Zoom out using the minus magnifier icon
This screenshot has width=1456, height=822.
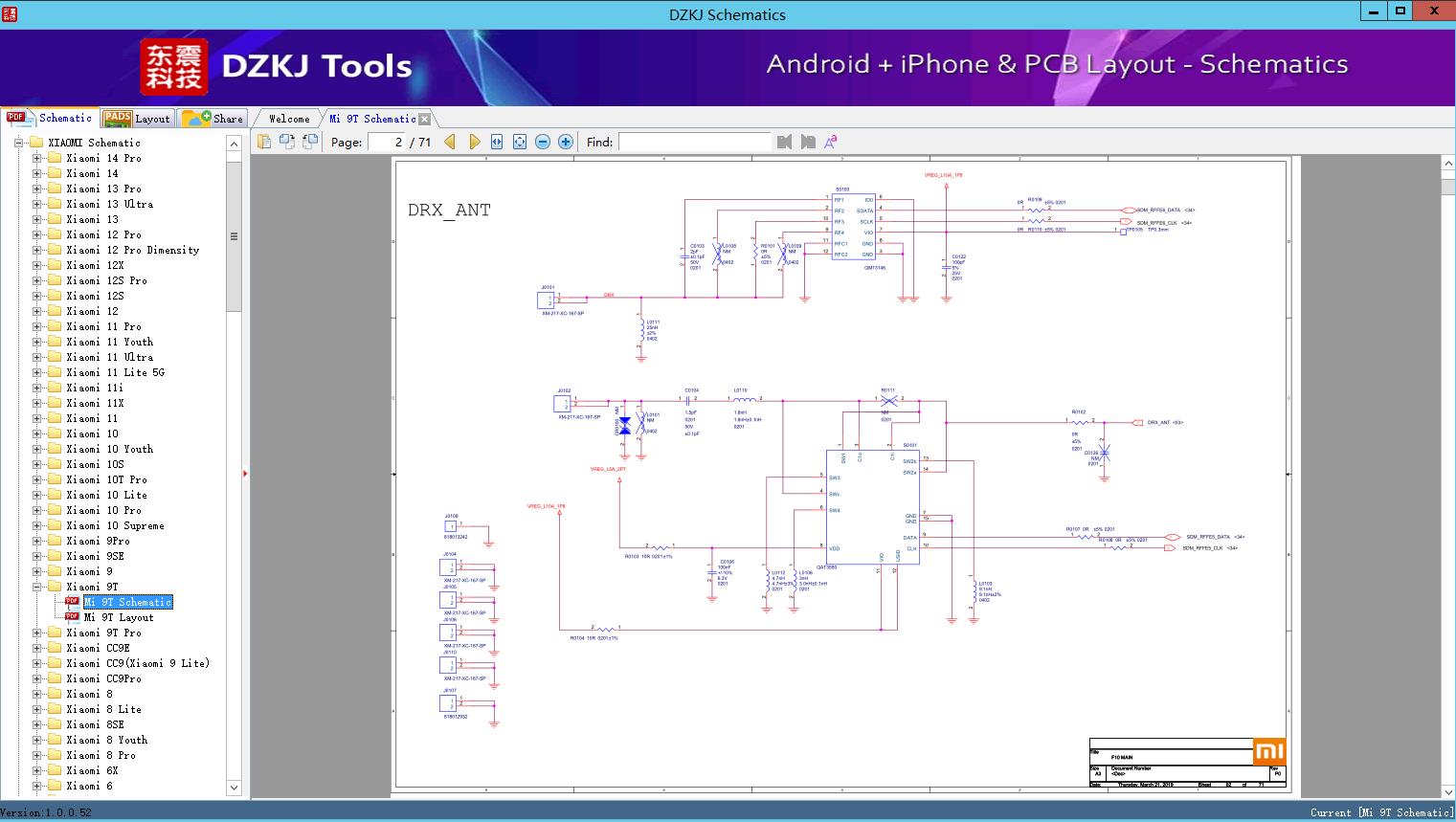542,141
